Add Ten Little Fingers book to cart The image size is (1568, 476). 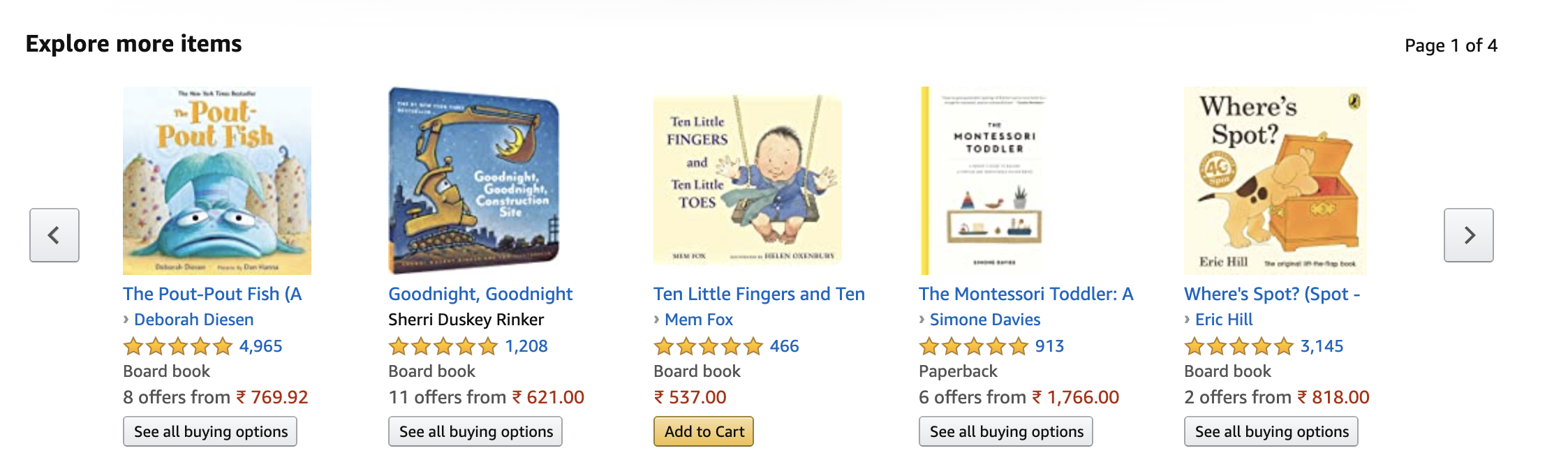coord(704,431)
